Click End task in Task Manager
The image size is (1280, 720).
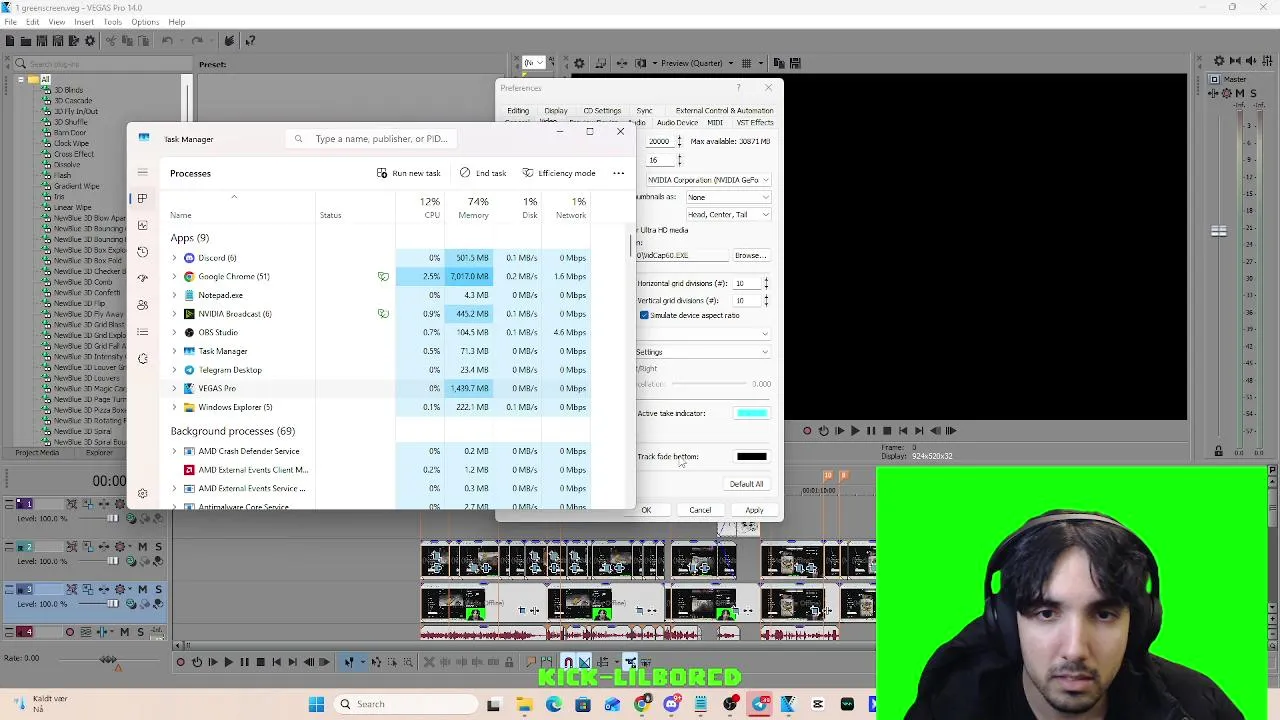[x=483, y=173]
